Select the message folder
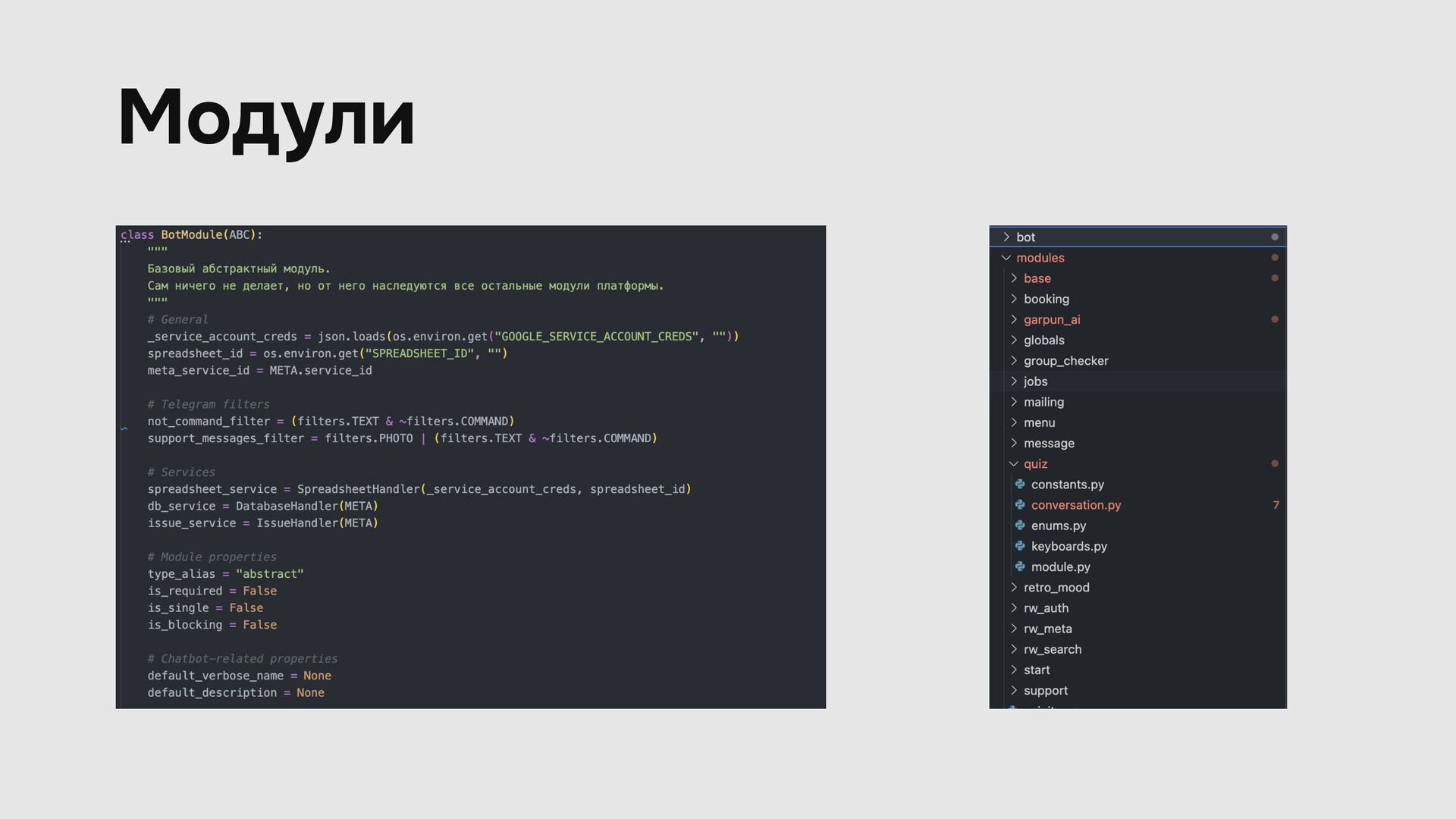Image resolution: width=1456 pixels, height=819 pixels. [x=1049, y=443]
